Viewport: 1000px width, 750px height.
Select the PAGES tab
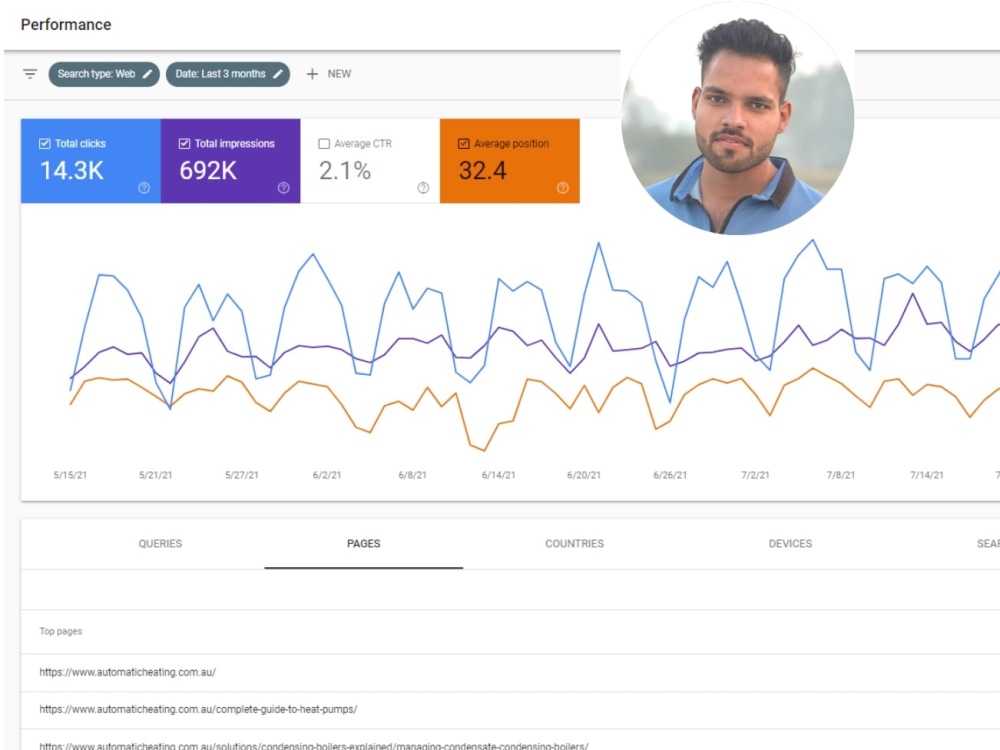[364, 543]
